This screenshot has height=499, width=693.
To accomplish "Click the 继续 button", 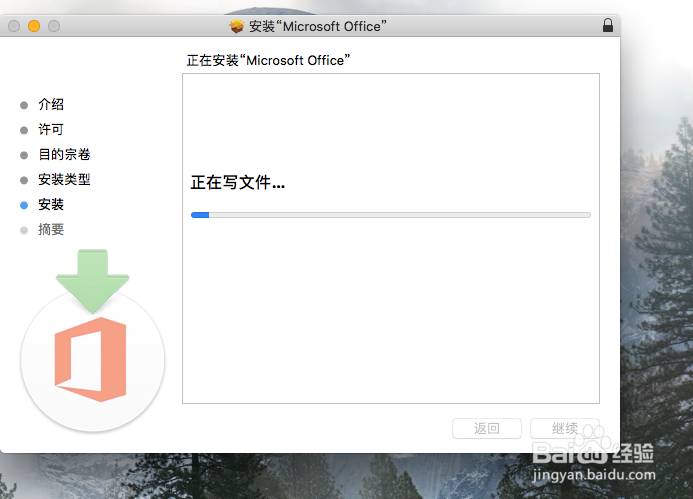I will pyautogui.click(x=565, y=428).
